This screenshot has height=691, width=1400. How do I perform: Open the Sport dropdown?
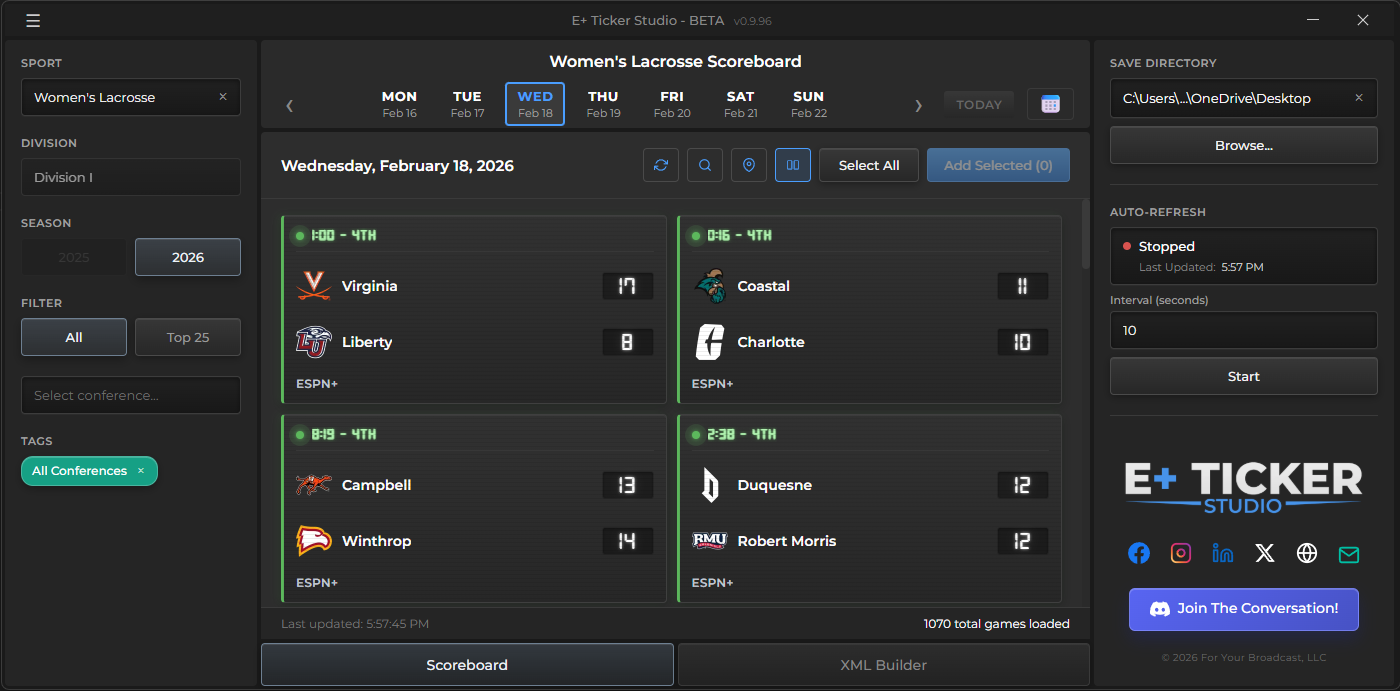(131, 97)
